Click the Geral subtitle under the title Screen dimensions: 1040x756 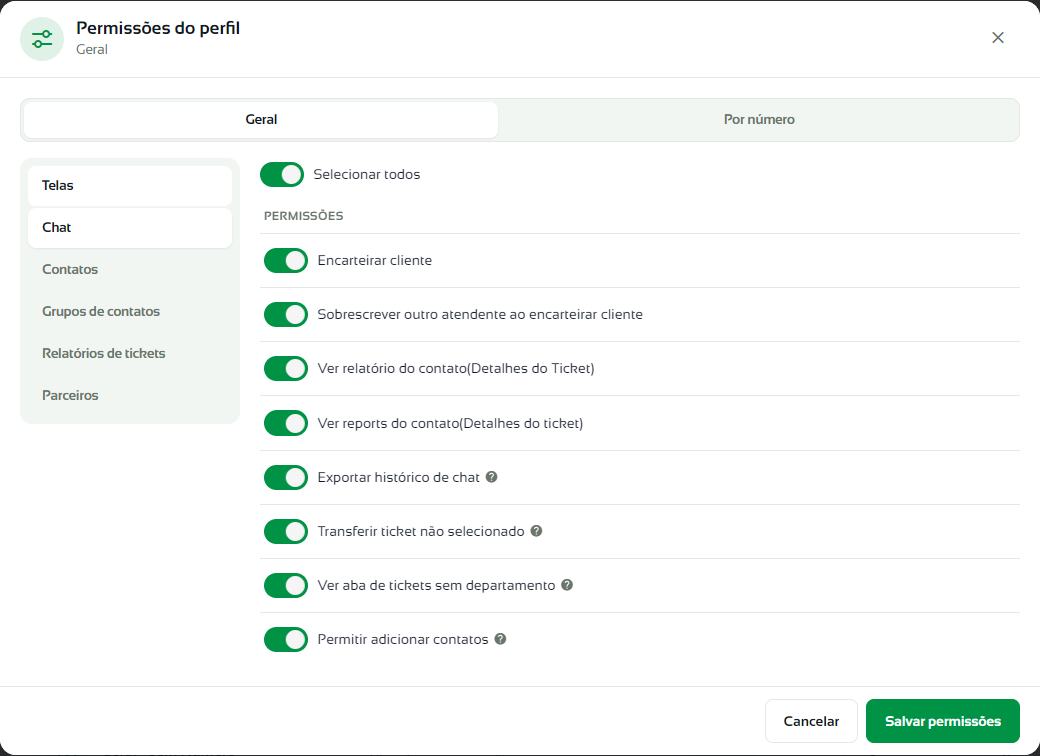point(92,50)
